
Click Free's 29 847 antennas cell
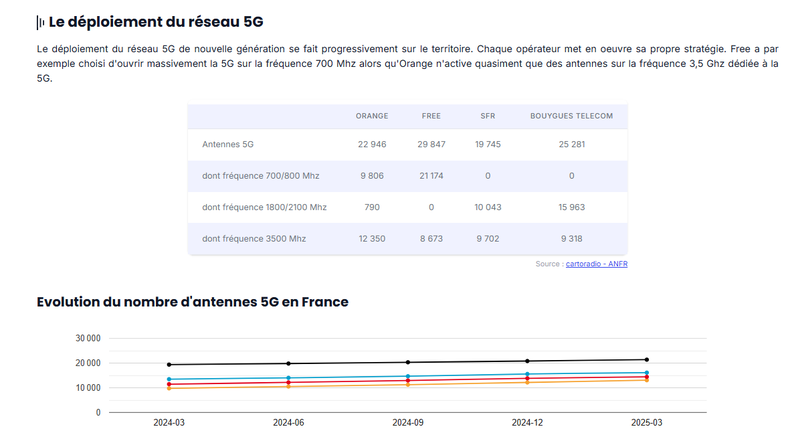point(431,144)
